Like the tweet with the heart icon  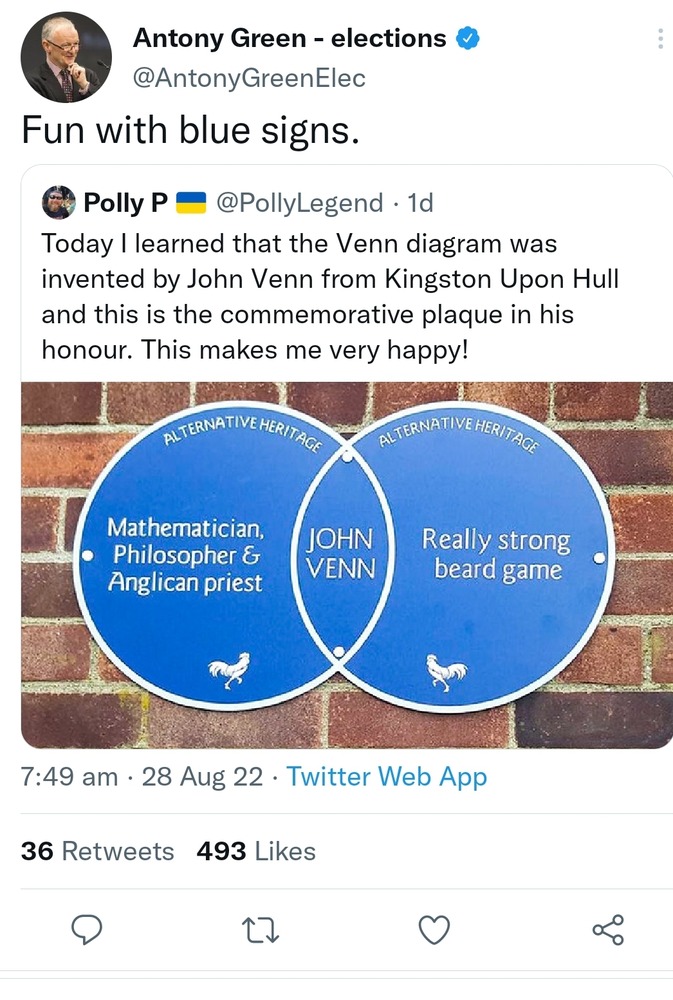433,930
